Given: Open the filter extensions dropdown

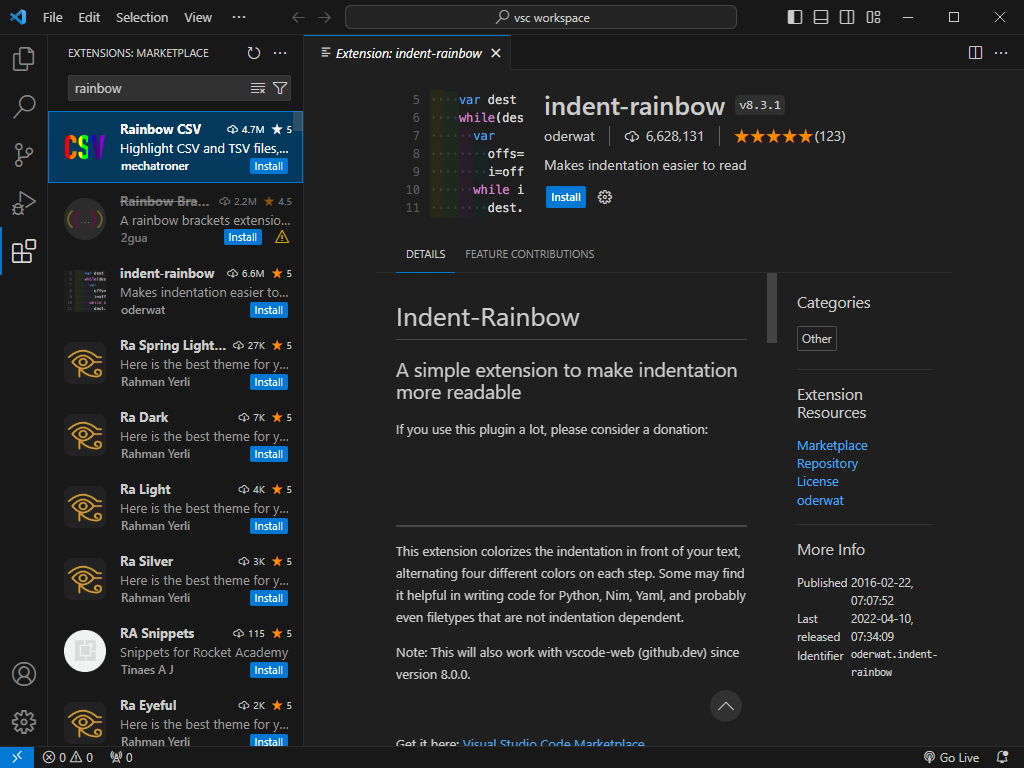Looking at the screenshot, I should click(x=280, y=88).
